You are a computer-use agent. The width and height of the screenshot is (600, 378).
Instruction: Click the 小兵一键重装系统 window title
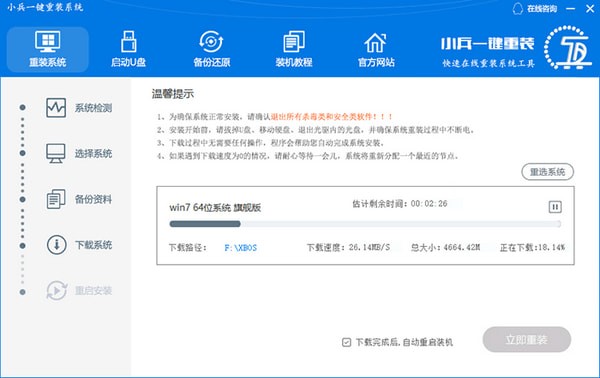tap(45, 7)
